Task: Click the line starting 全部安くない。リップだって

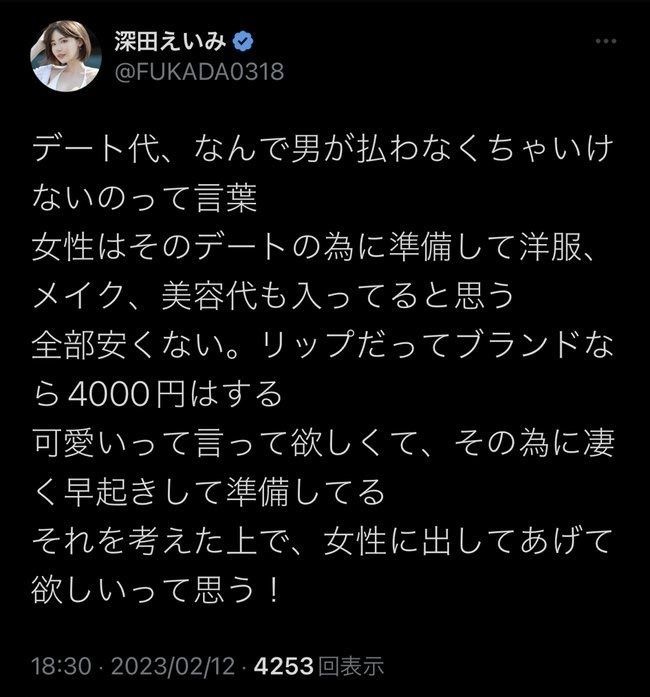Action: click(323, 345)
